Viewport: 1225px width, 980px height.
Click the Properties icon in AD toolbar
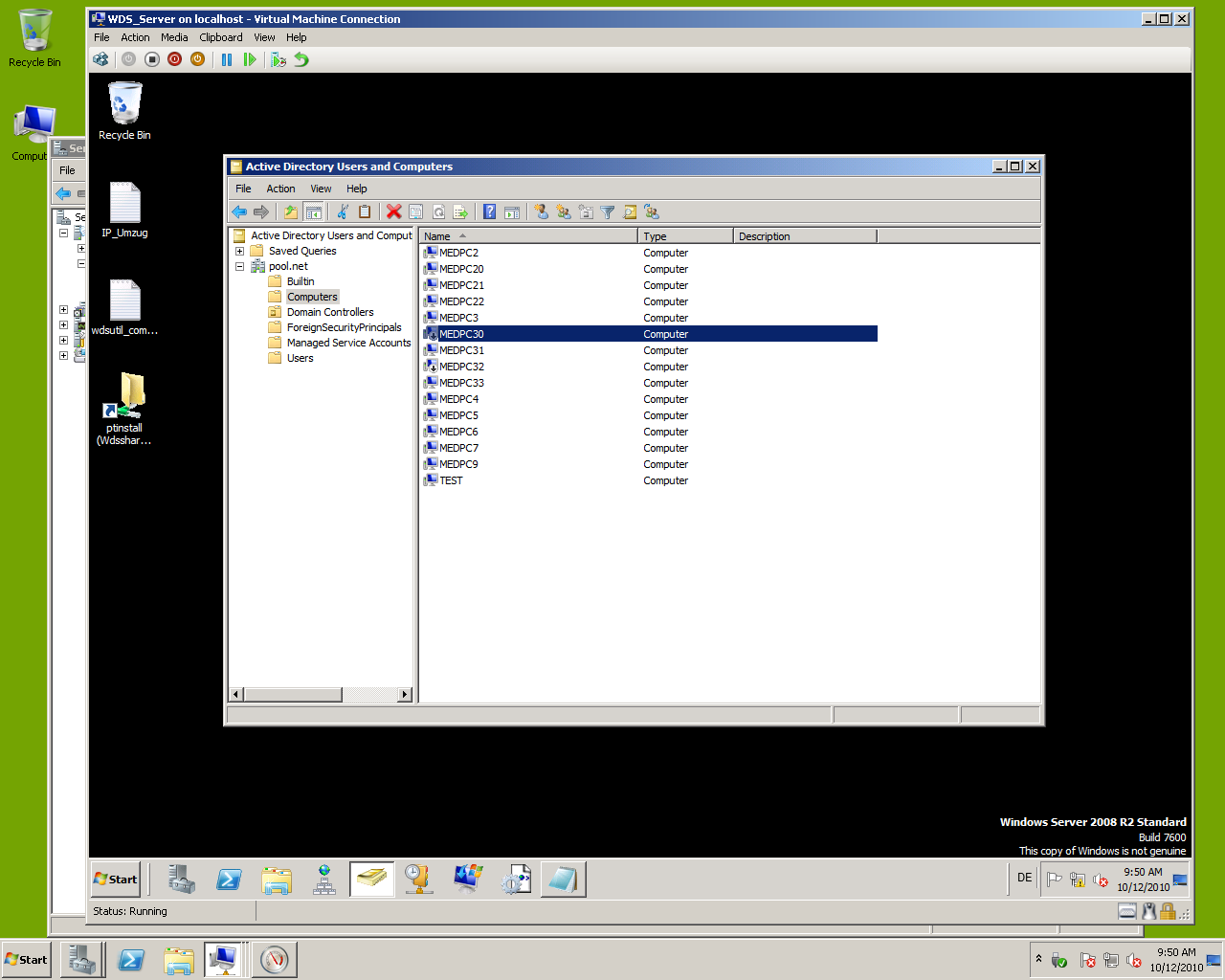(x=416, y=212)
